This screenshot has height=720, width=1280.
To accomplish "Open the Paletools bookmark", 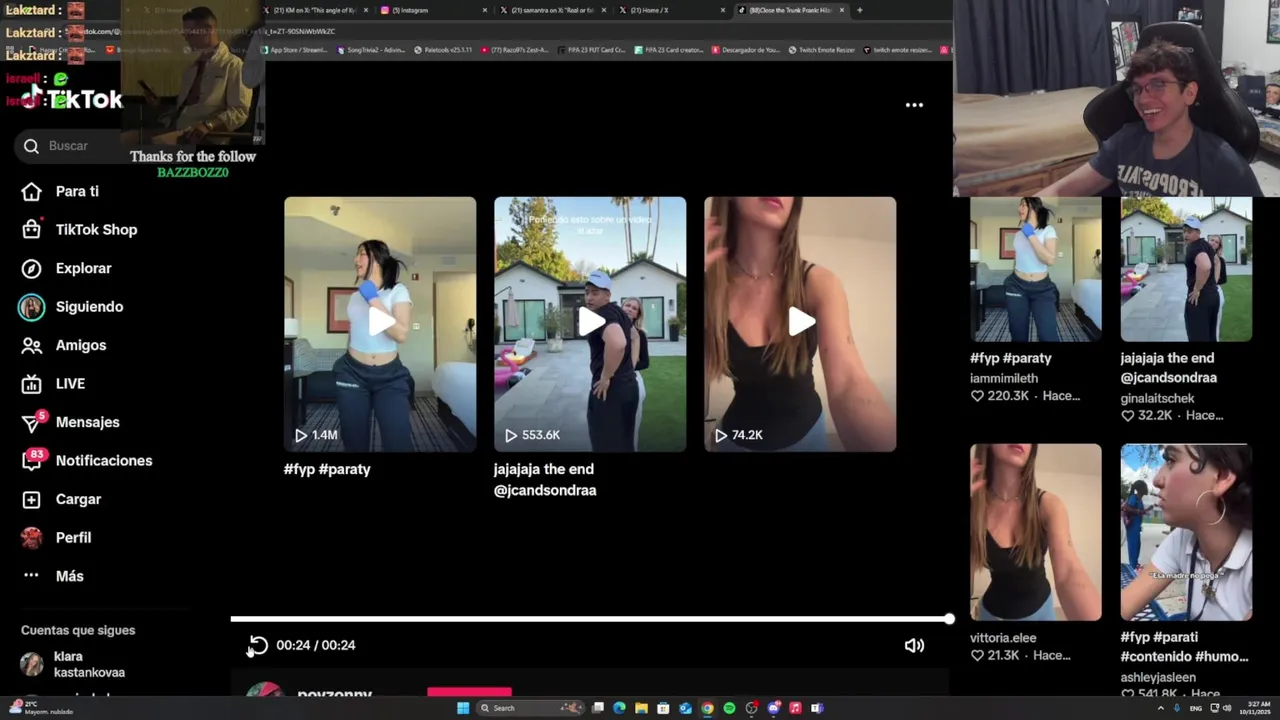I will [442, 49].
